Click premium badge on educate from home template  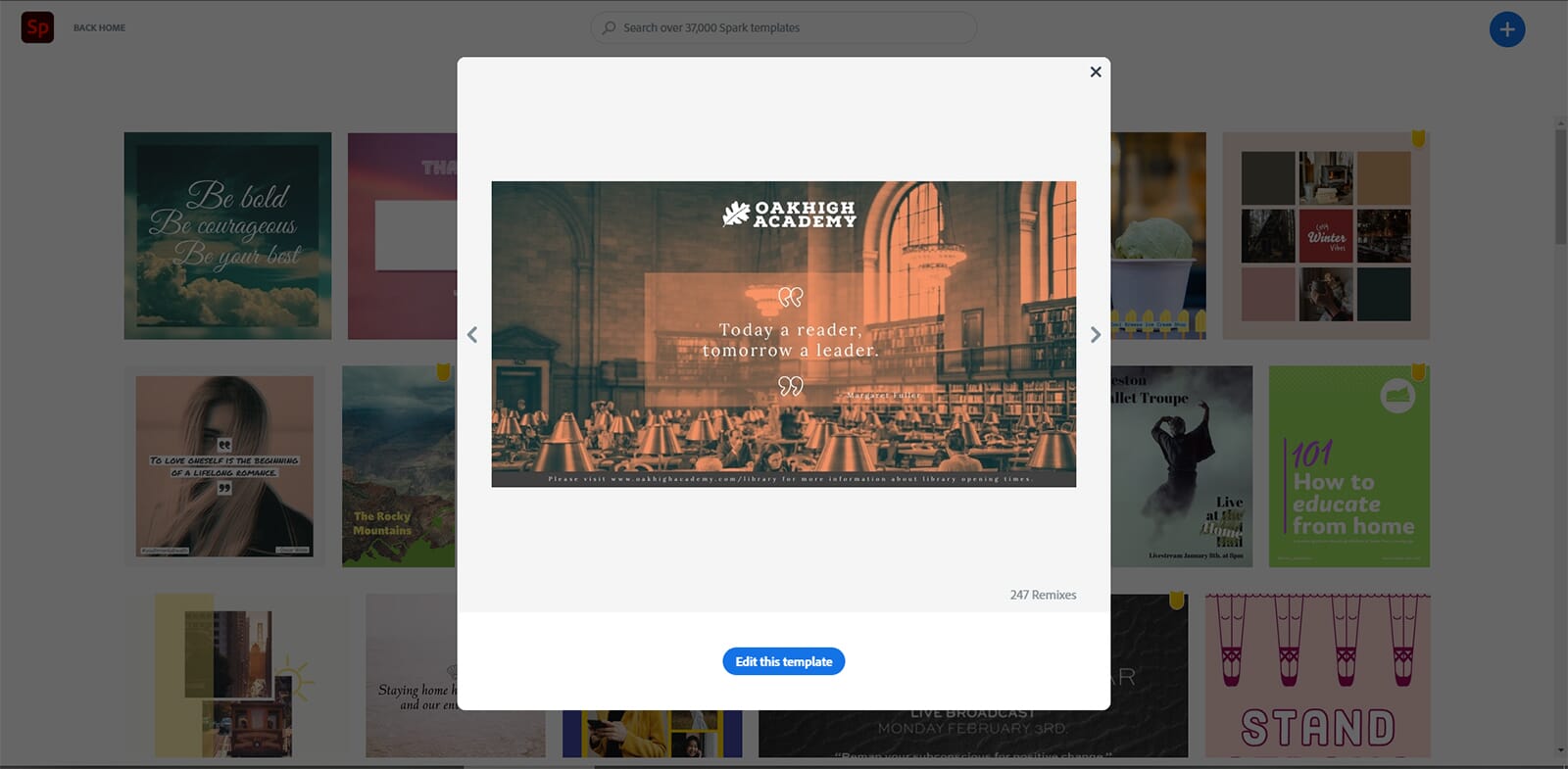(x=1418, y=371)
